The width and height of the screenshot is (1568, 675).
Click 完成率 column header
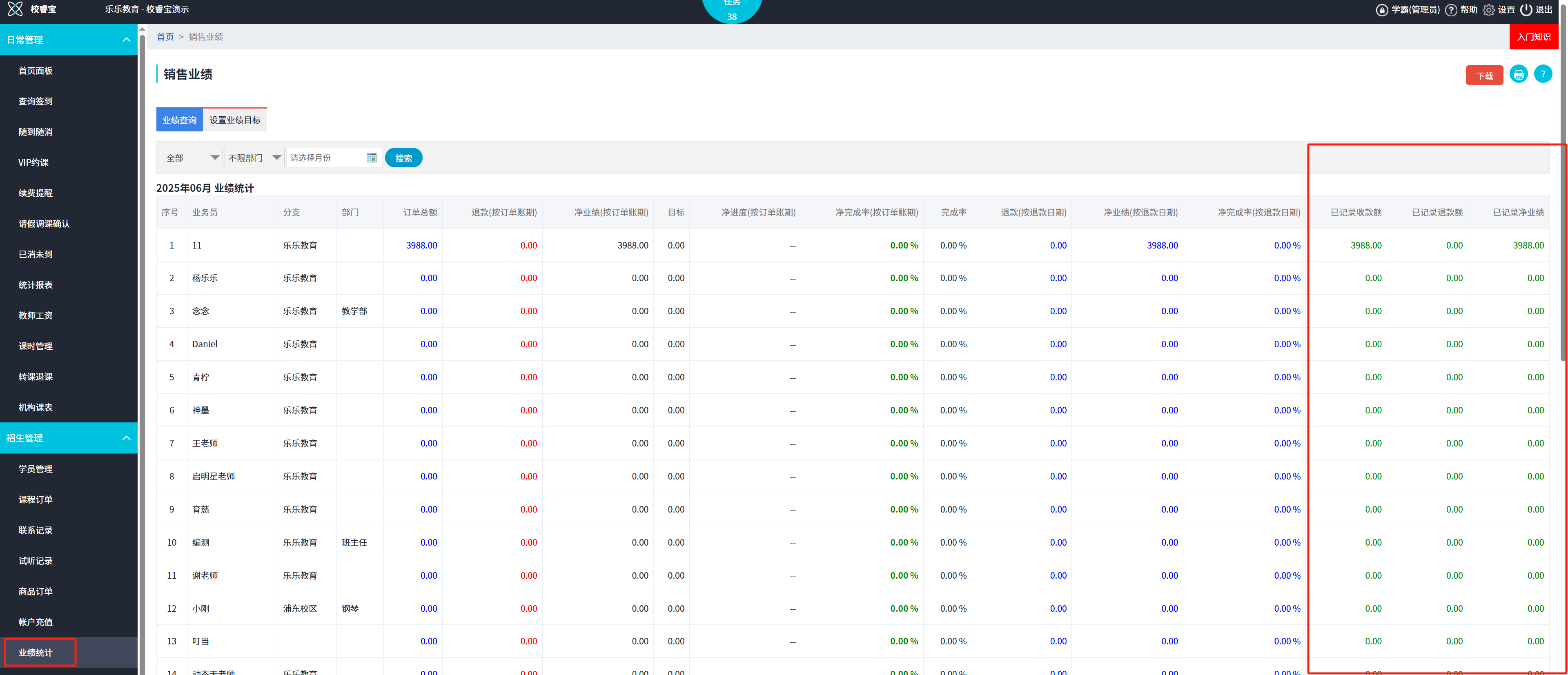tap(953, 212)
